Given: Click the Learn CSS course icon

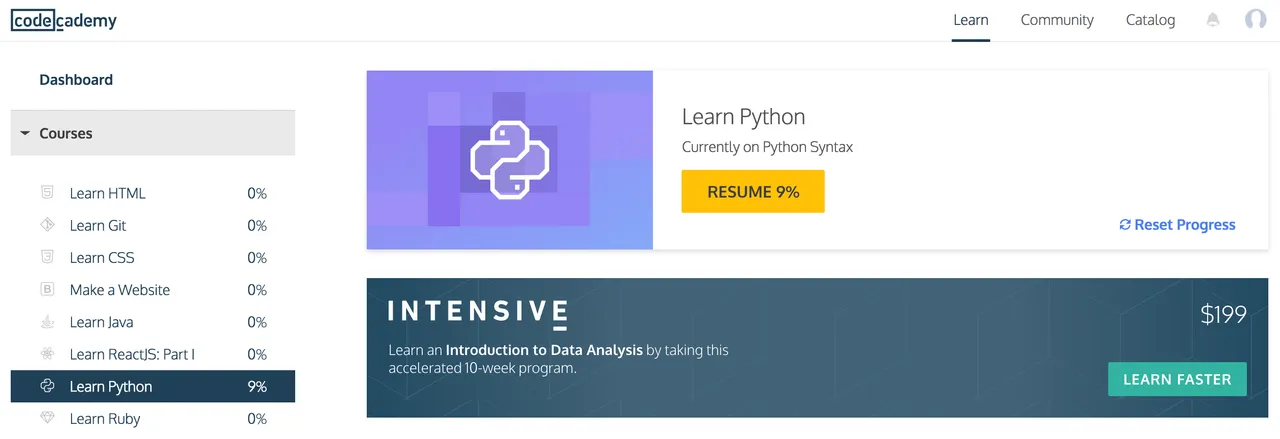Looking at the screenshot, I should pos(46,257).
